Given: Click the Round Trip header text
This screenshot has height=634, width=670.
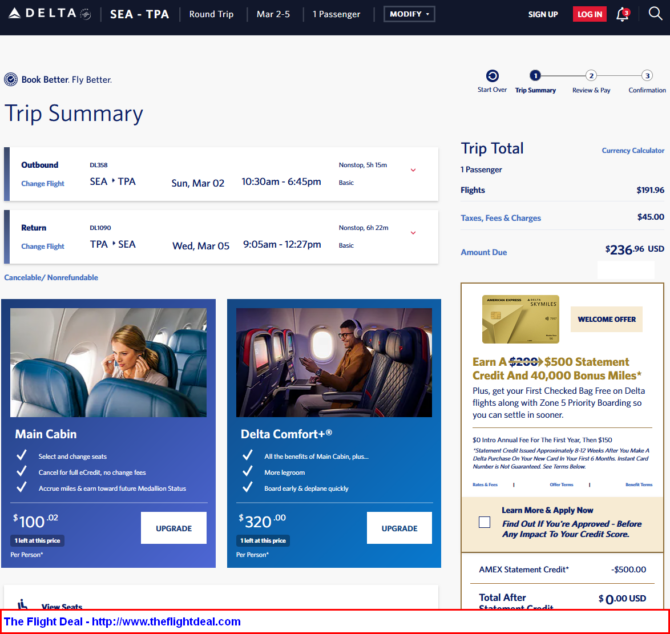Looking at the screenshot, I should [211, 14].
